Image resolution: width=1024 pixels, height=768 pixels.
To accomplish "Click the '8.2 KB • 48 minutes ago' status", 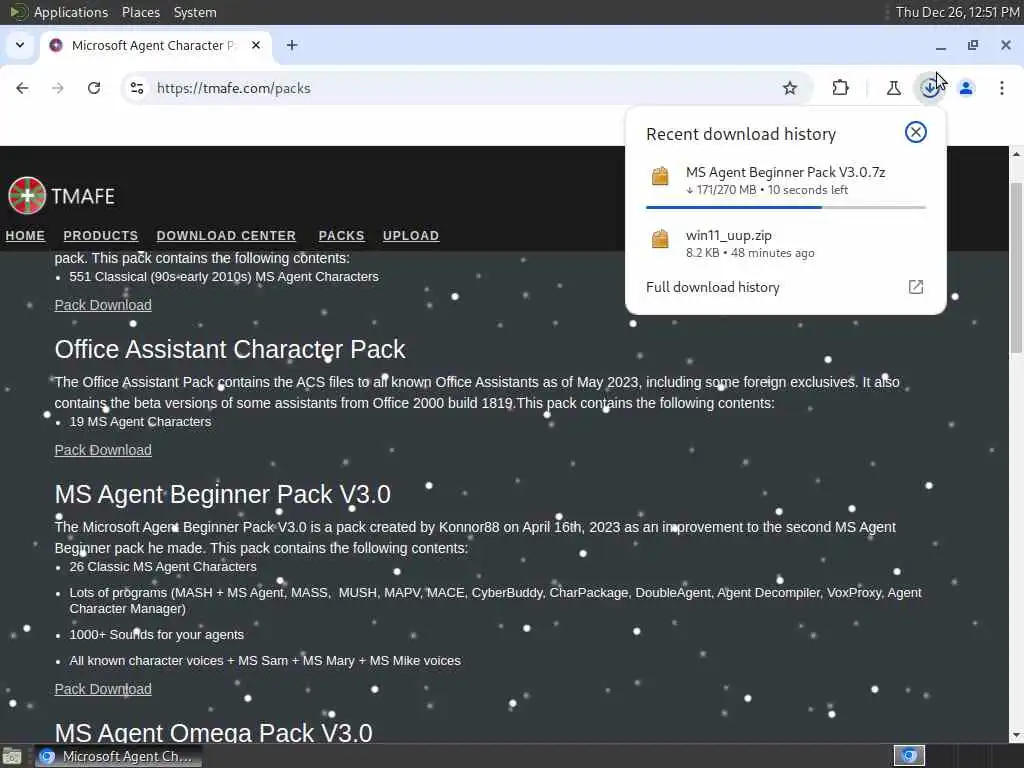I will pyautogui.click(x=750, y=253).
